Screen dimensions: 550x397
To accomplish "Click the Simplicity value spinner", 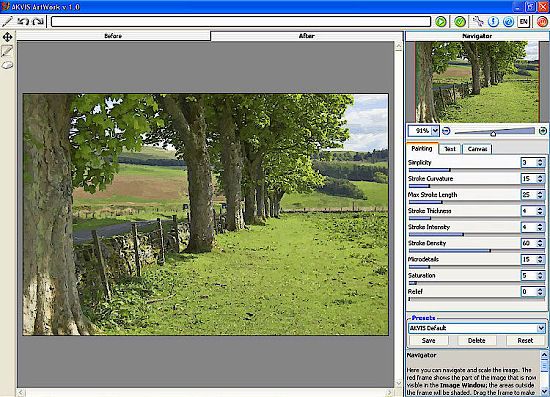I will (x=540, y=162).
